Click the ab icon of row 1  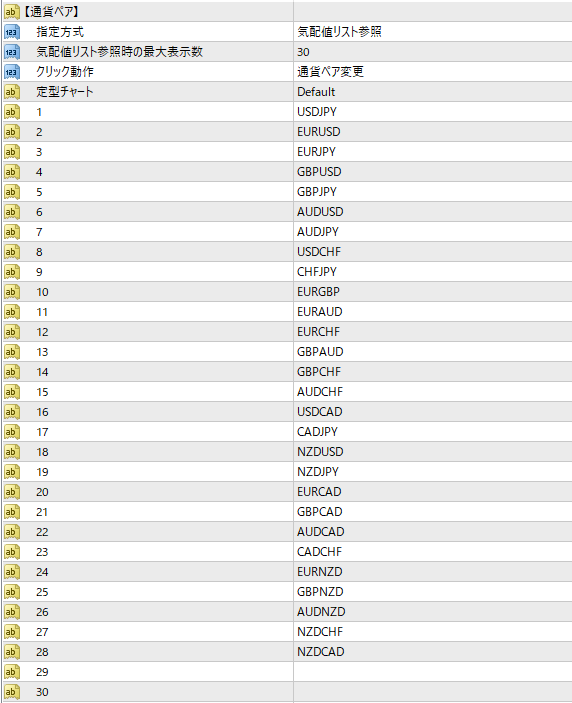point(12,112)
